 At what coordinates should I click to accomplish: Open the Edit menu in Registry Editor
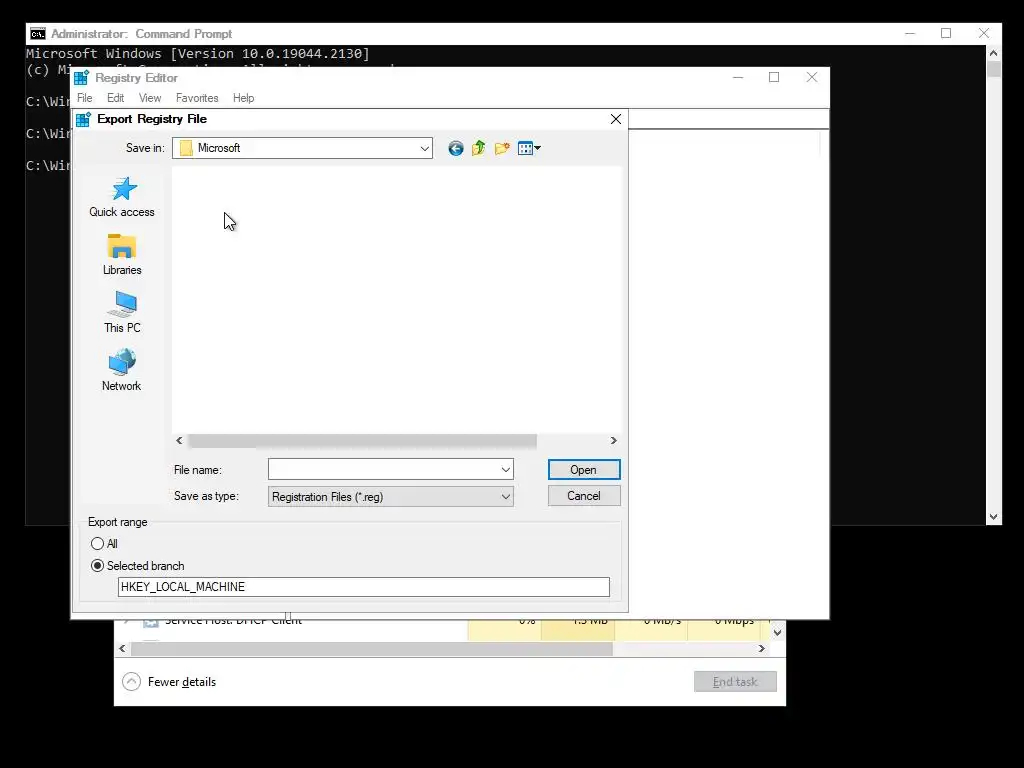tap(116, 98)
